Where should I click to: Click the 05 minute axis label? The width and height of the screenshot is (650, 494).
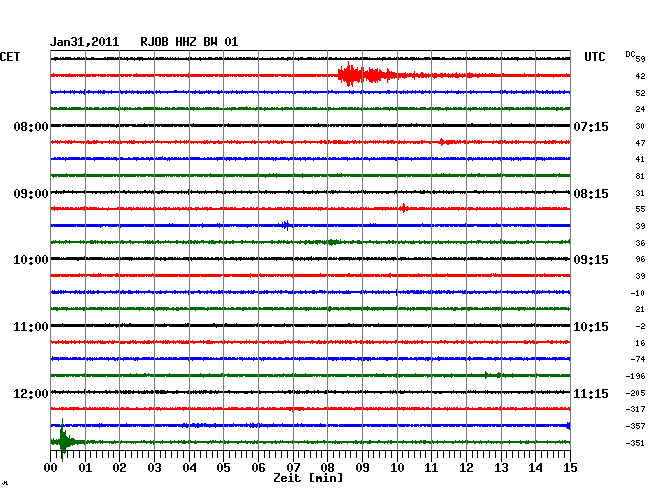(x=223, y=468)
